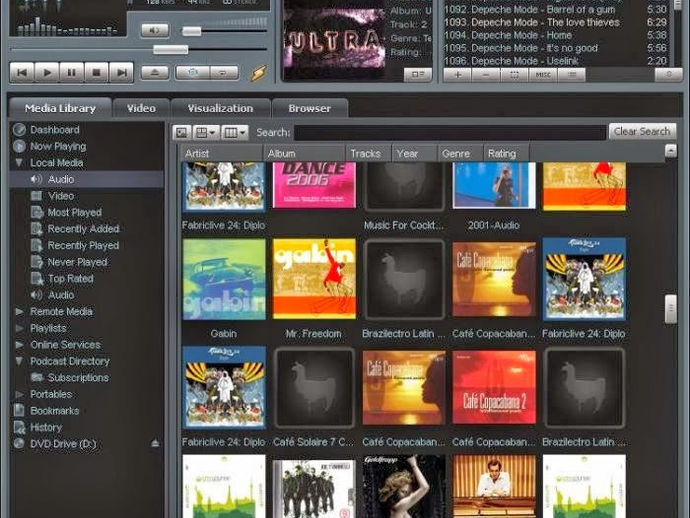Toggle file info view under album art
This screenshot has height=518, width=690.
(x=417, y=74)
